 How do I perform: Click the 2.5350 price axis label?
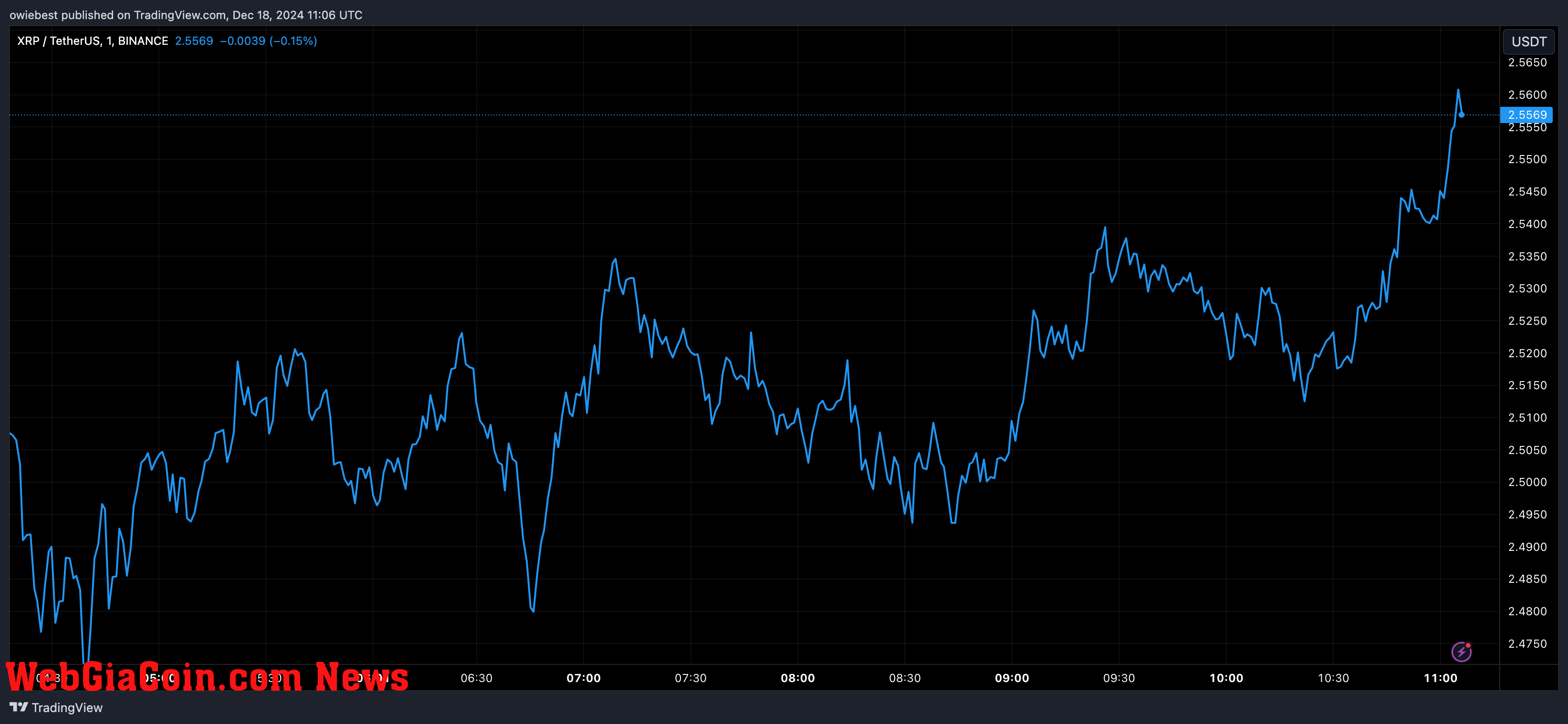1527,256
